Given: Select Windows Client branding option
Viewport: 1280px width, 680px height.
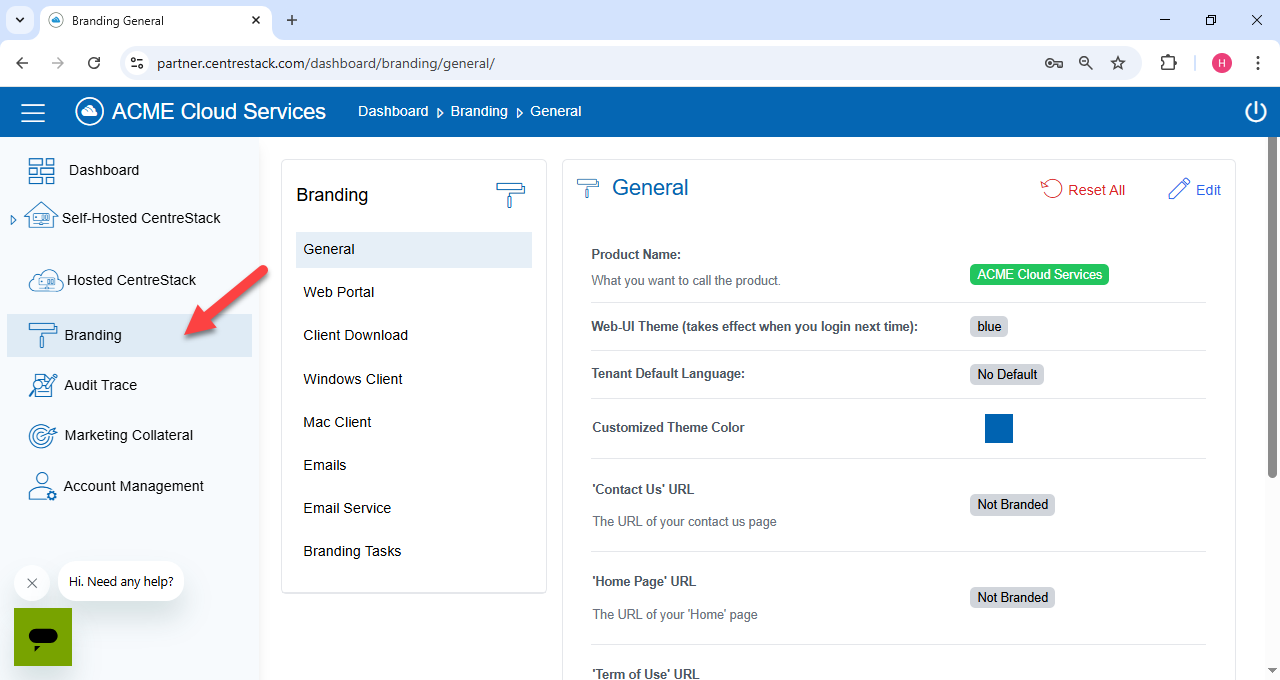Looking at the screenshot, I should (353, 379).
